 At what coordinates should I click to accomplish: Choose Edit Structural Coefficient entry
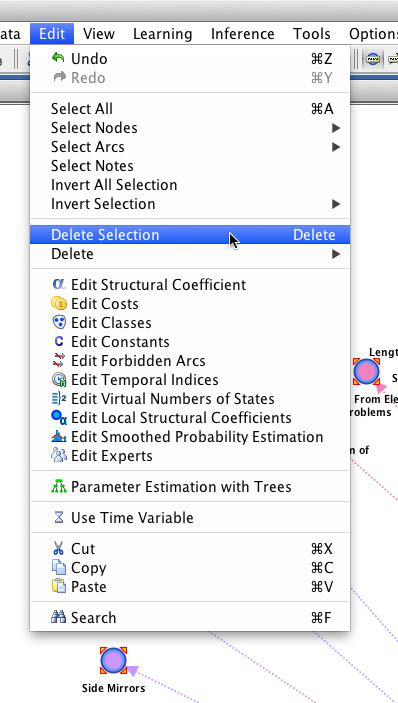(190, 285)
